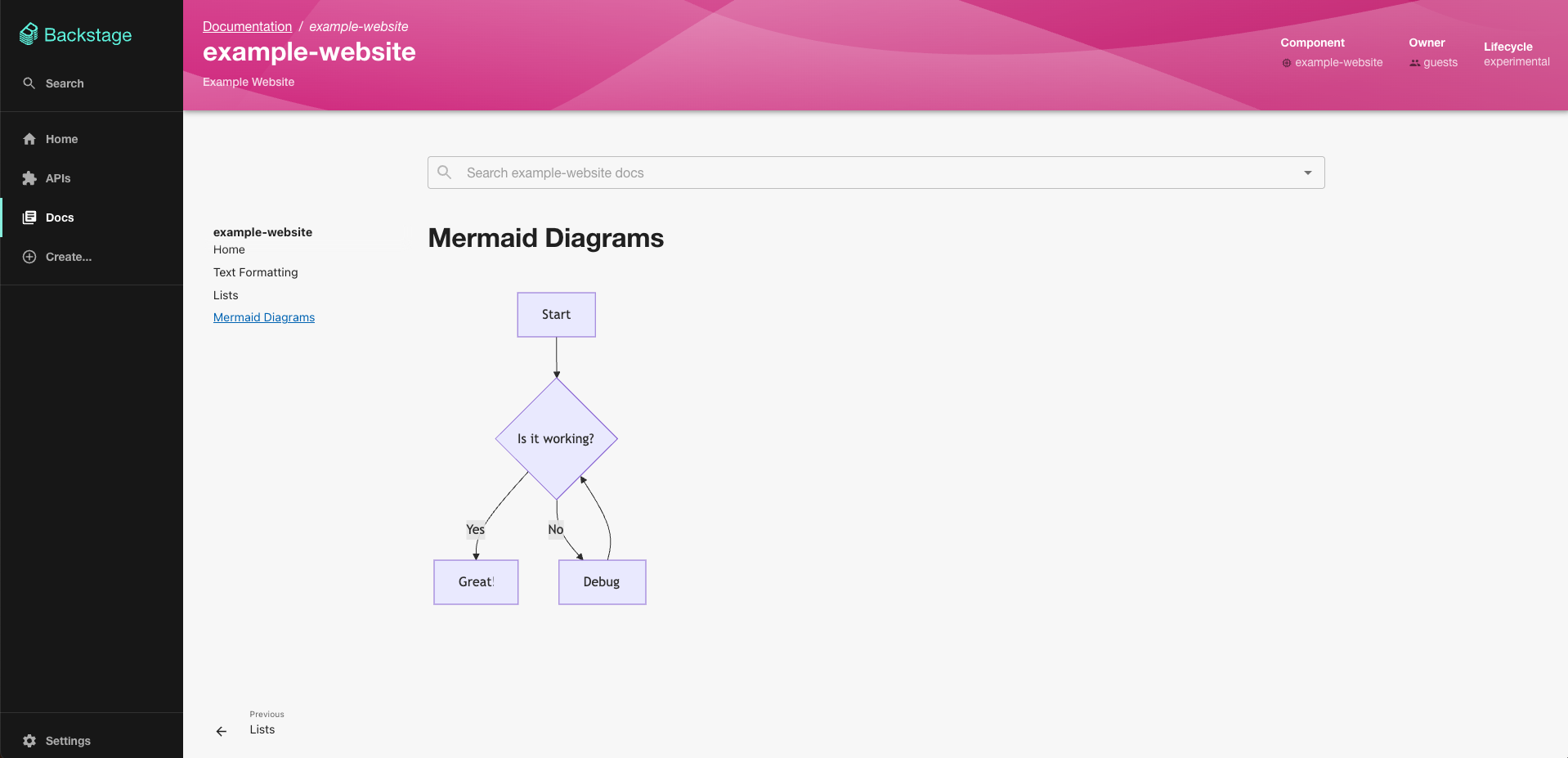Open APIs via the puzzle piece icon
This screenshot has width=1568, height=758.
29,178
